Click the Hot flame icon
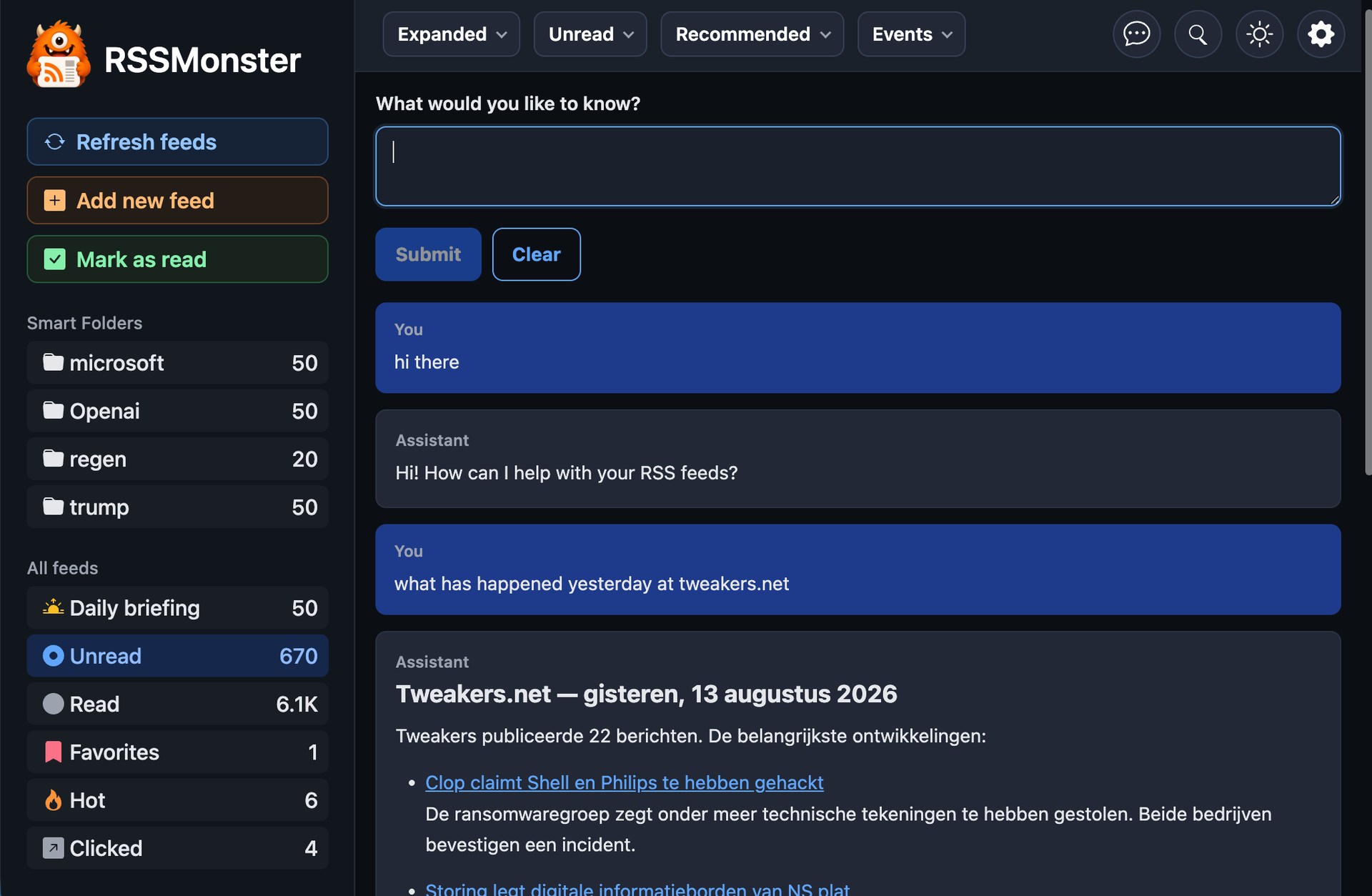This screenshot has width=1372, height=896. pyautogui.click(x=53, y=800)
